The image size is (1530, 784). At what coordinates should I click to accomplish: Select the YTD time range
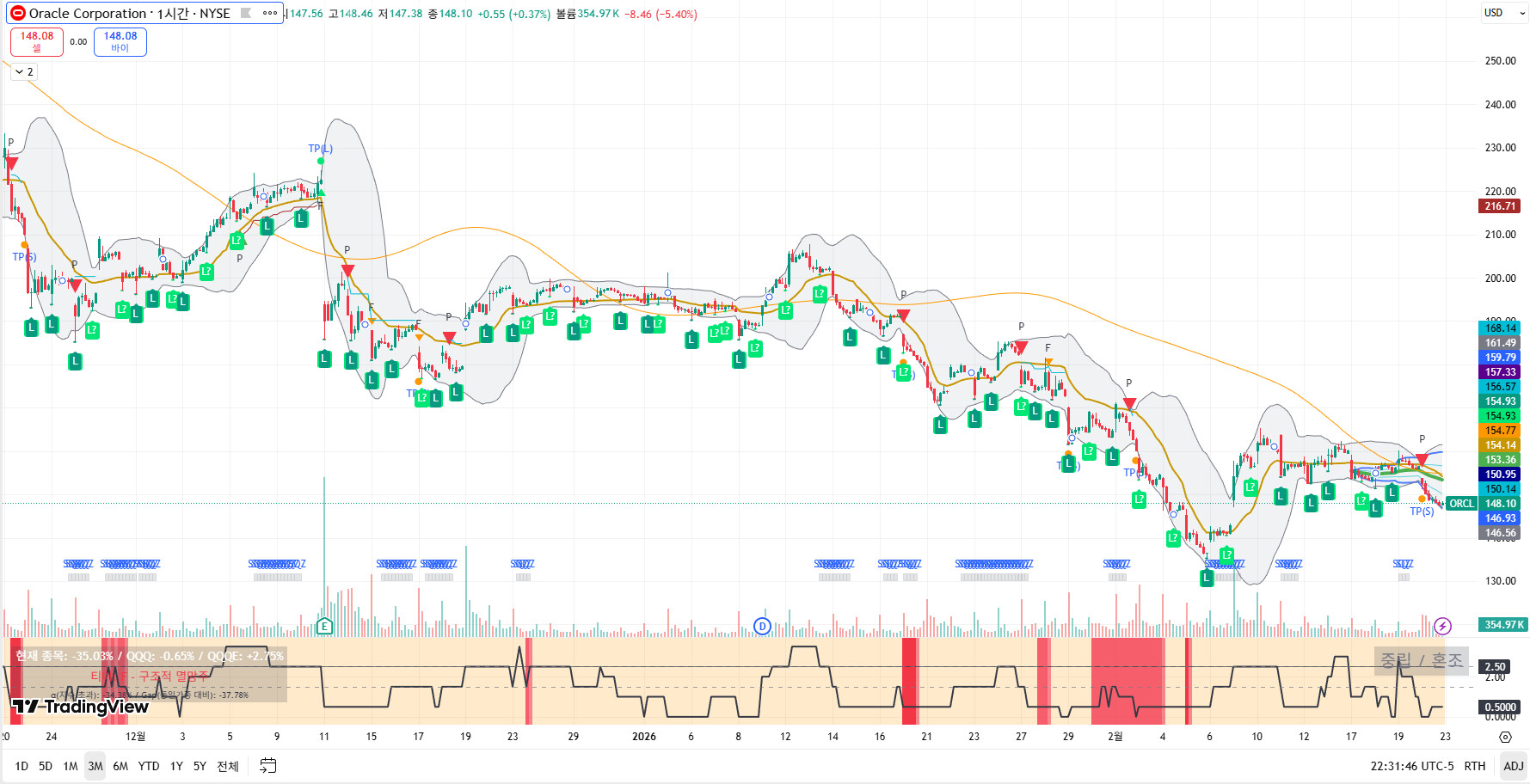(x=149, y=766)
